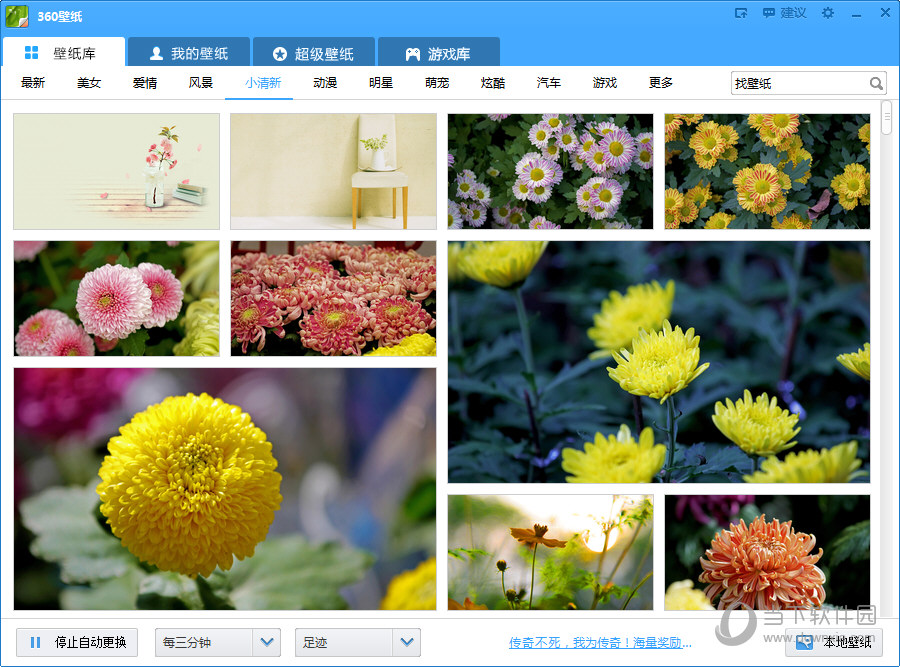
Task: Expand the 足迹 dropdown
Action: (357, 643)
